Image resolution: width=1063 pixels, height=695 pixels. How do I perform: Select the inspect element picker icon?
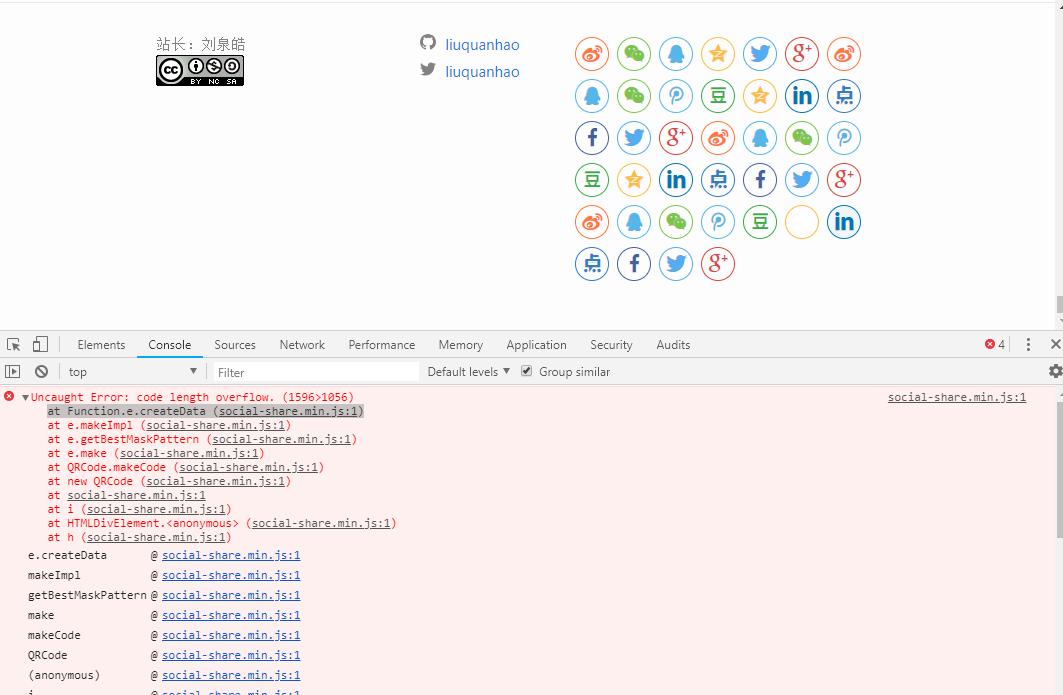[14, 344]
